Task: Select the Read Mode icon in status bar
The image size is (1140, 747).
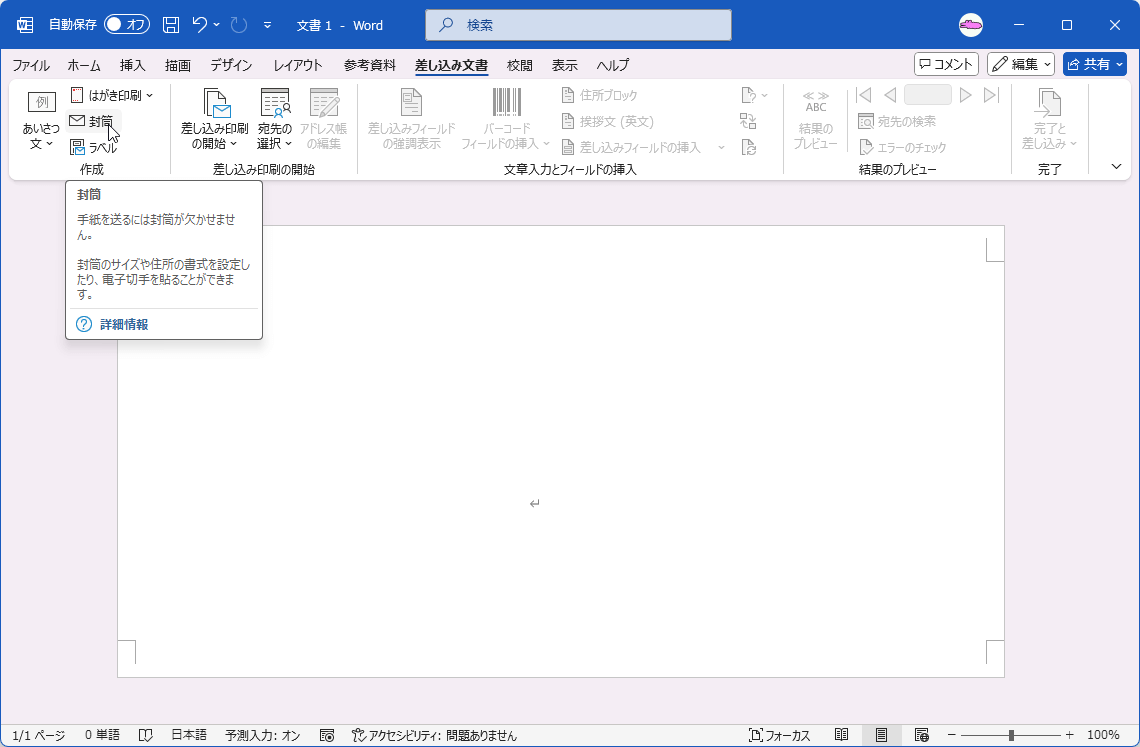Action: pos(843,734)
